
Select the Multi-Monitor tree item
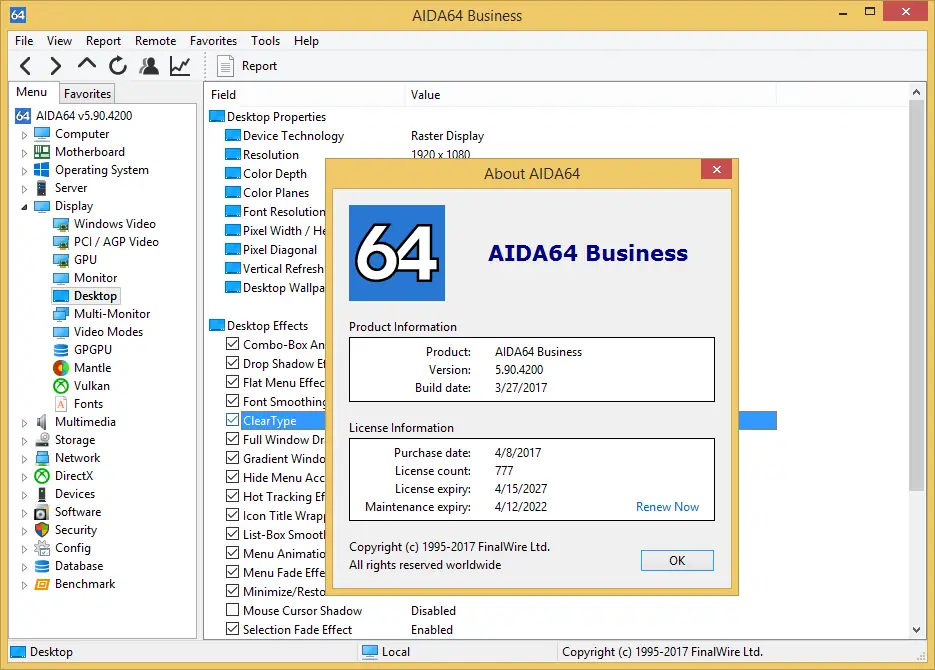coord(112,314)
